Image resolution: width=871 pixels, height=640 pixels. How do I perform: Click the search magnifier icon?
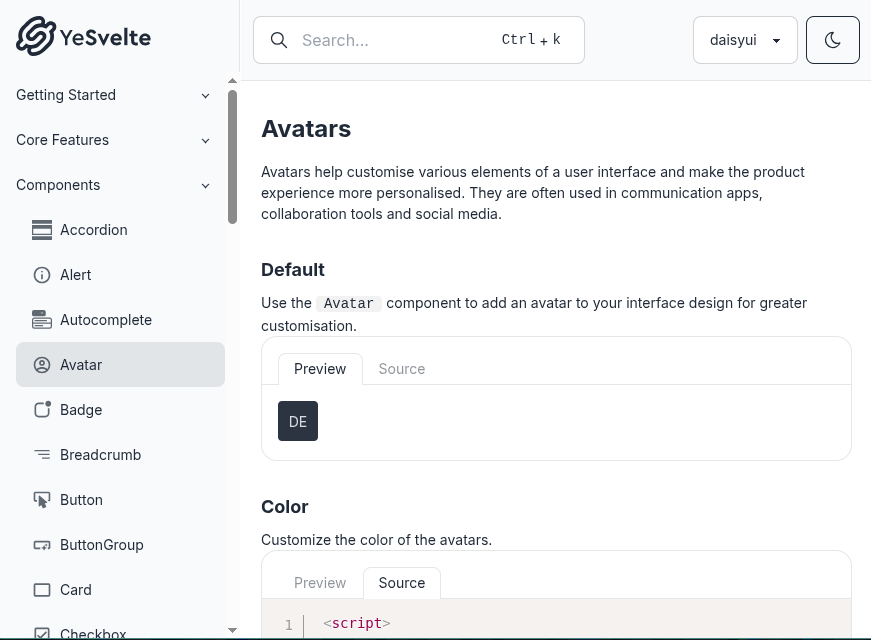click(279, 40)
